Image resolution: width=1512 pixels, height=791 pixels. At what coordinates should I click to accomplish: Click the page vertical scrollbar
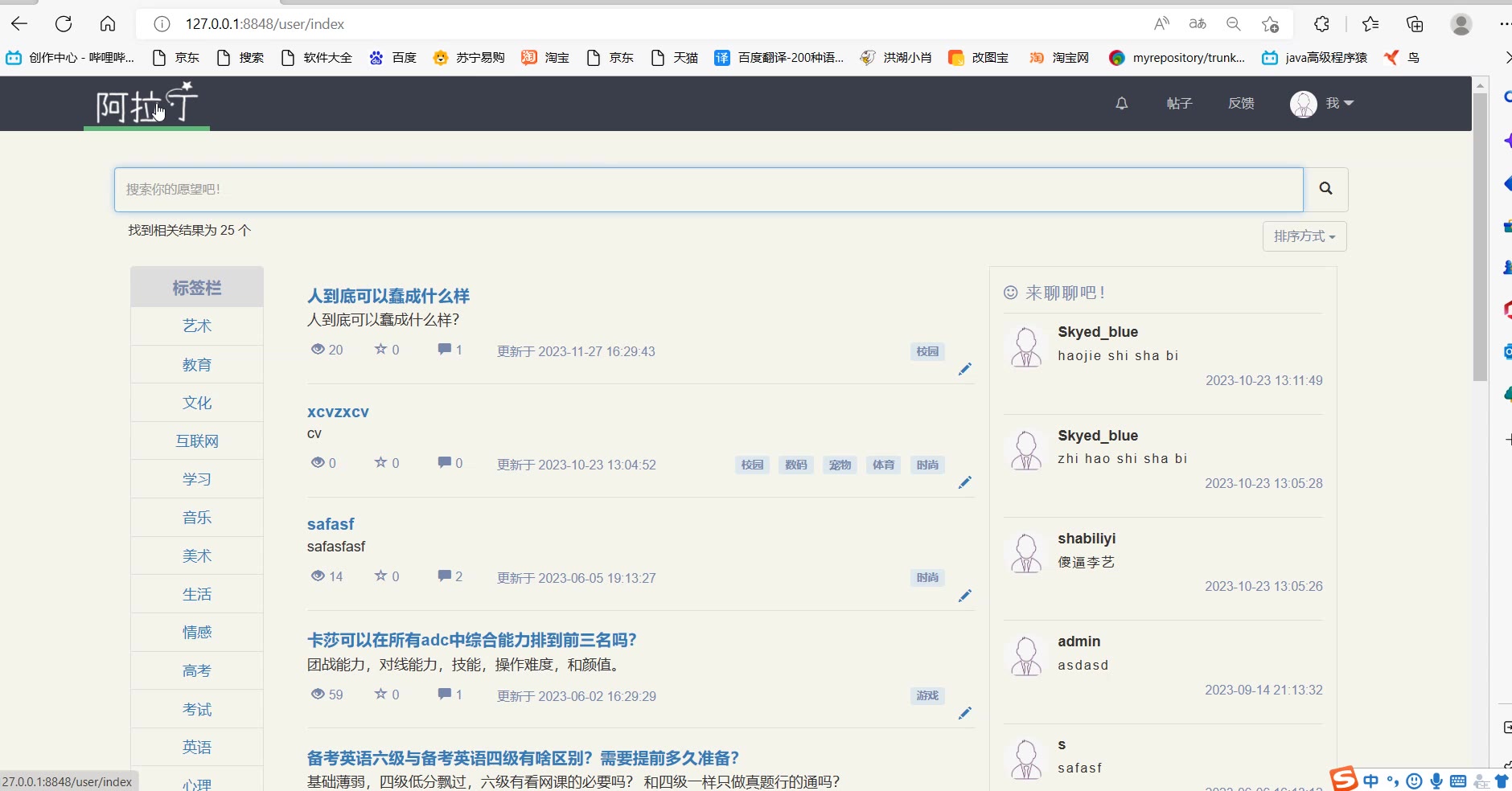click(1480, 237)
